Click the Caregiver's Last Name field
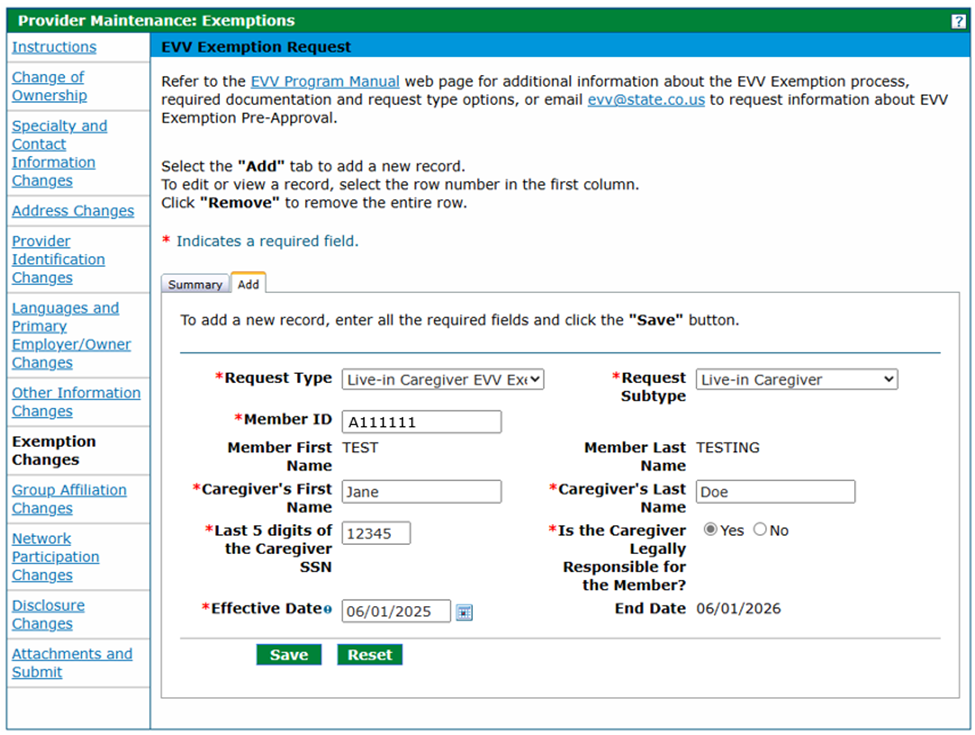This screenshot has height=735, width=975. pyautogui.click(x=775, y=491)
